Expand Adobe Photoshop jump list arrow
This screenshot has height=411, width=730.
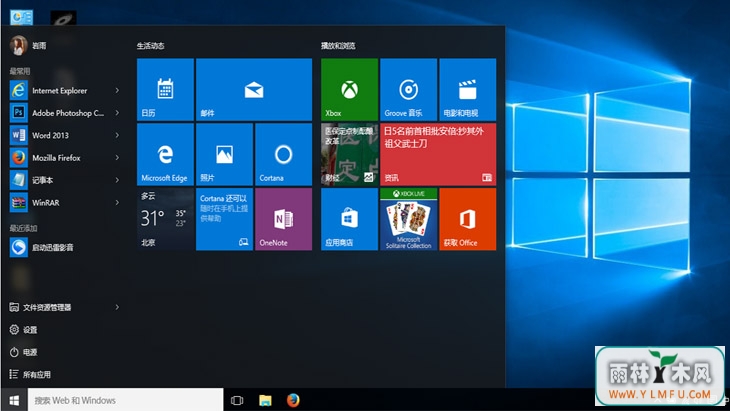pyautogui.click(x=117, y=113)
